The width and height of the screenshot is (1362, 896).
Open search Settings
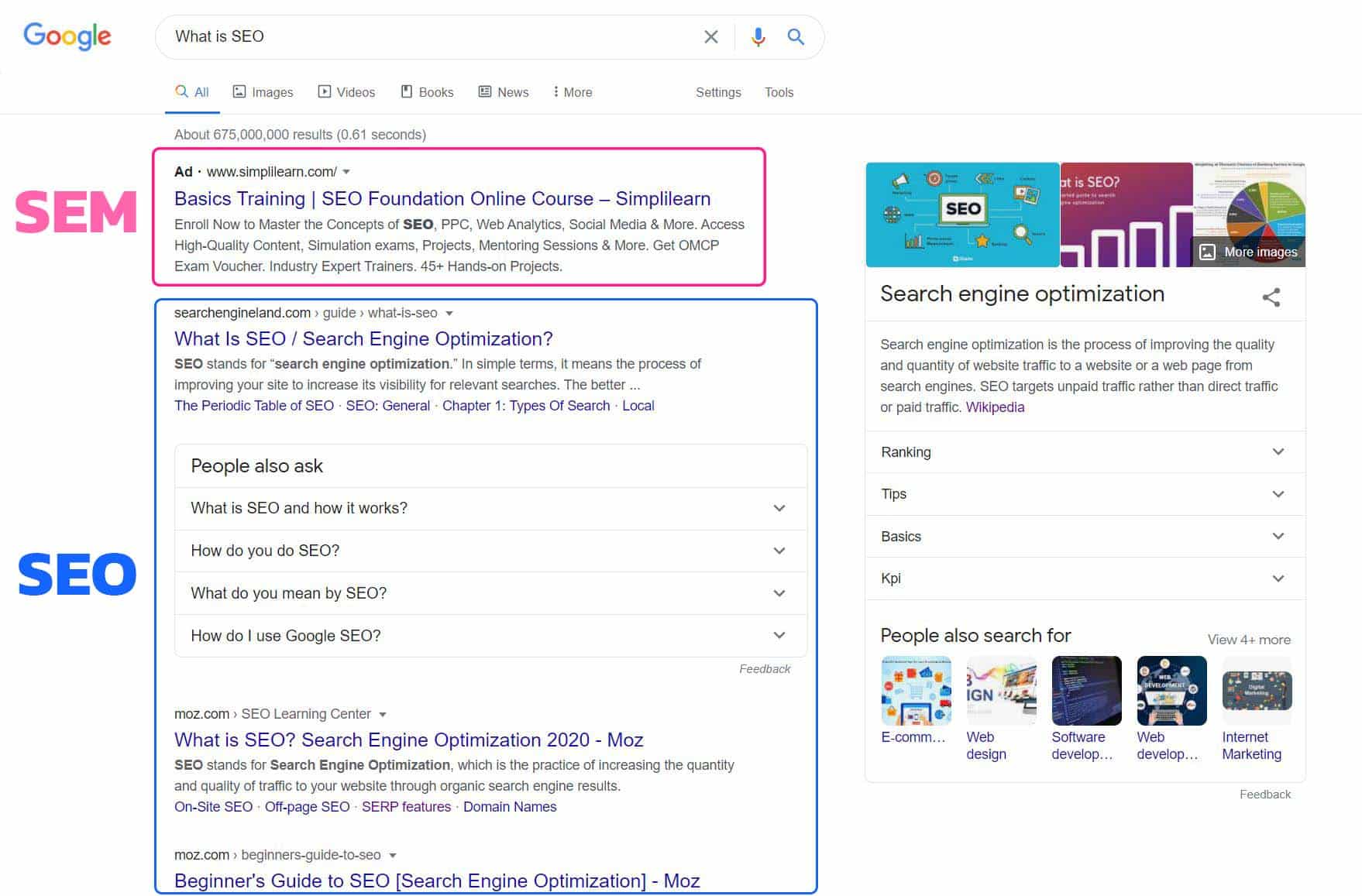tap(718, 92)
